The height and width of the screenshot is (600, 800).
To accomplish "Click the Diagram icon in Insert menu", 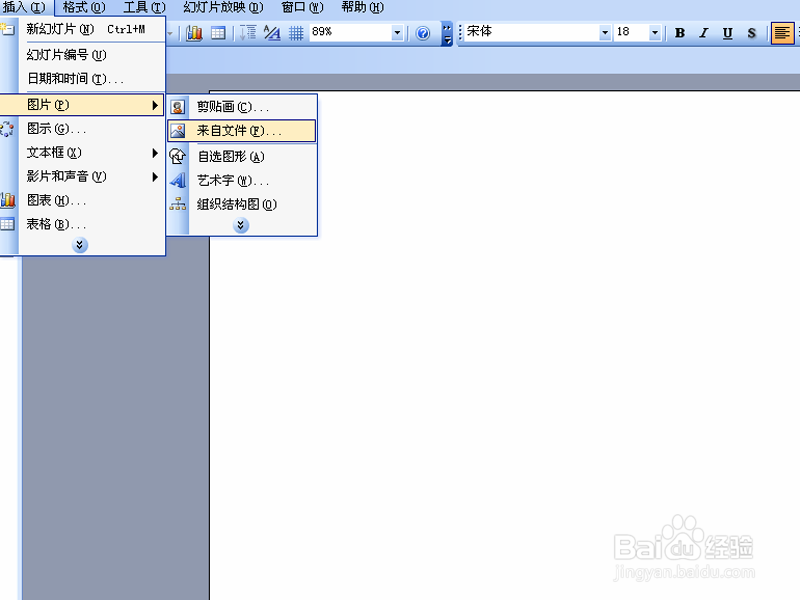I will [7, 129].
